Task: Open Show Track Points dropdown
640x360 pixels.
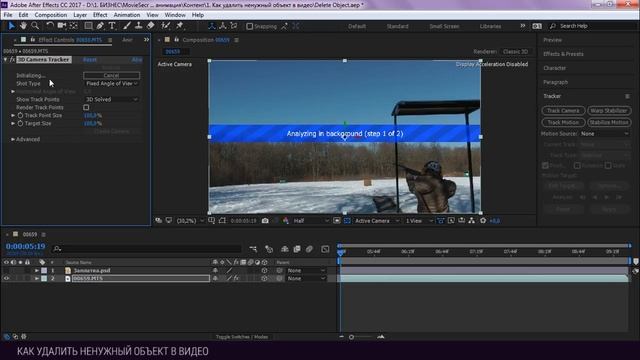Action: 111,99
